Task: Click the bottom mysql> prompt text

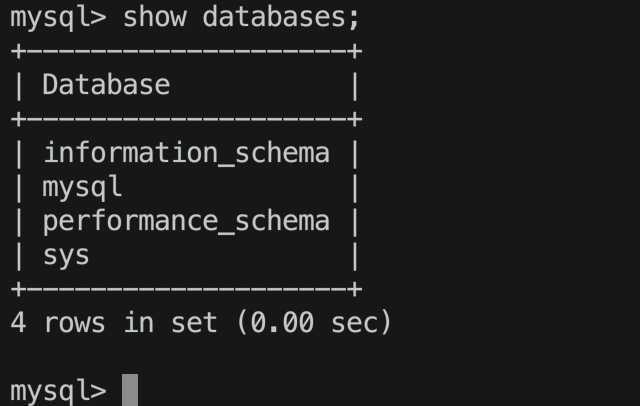Action: tap(58, 391)
